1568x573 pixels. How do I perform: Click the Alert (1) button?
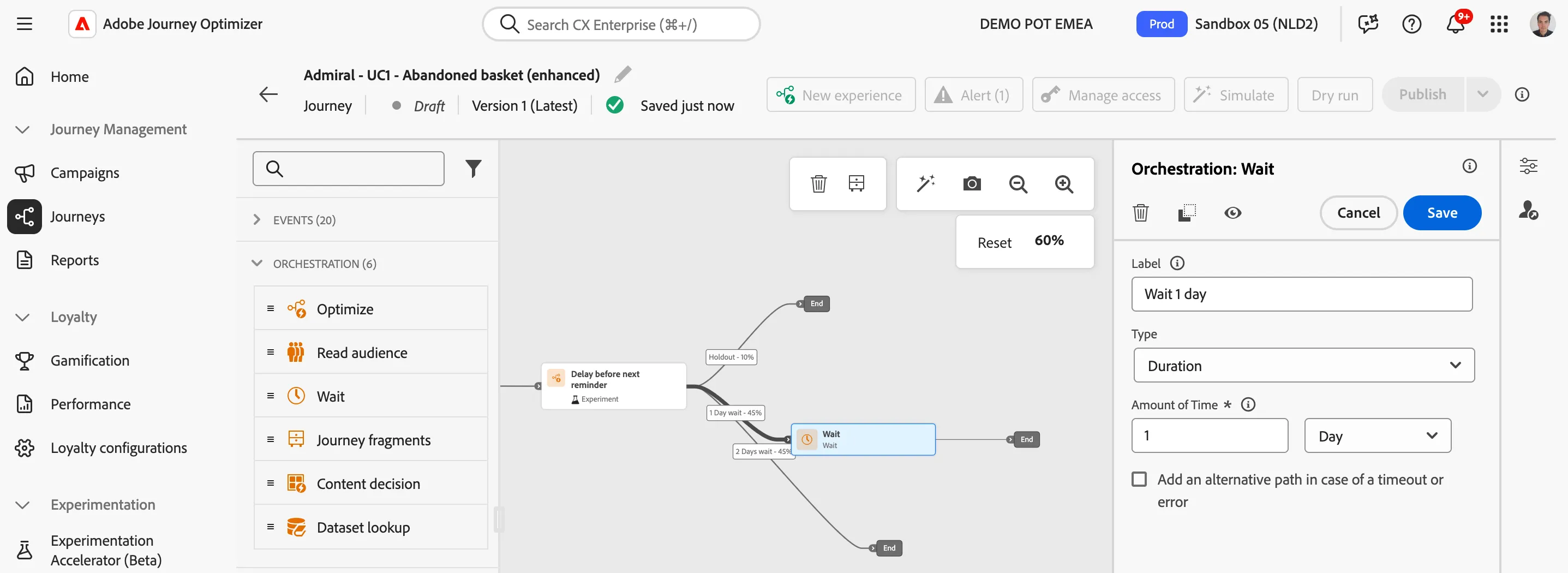973,94
